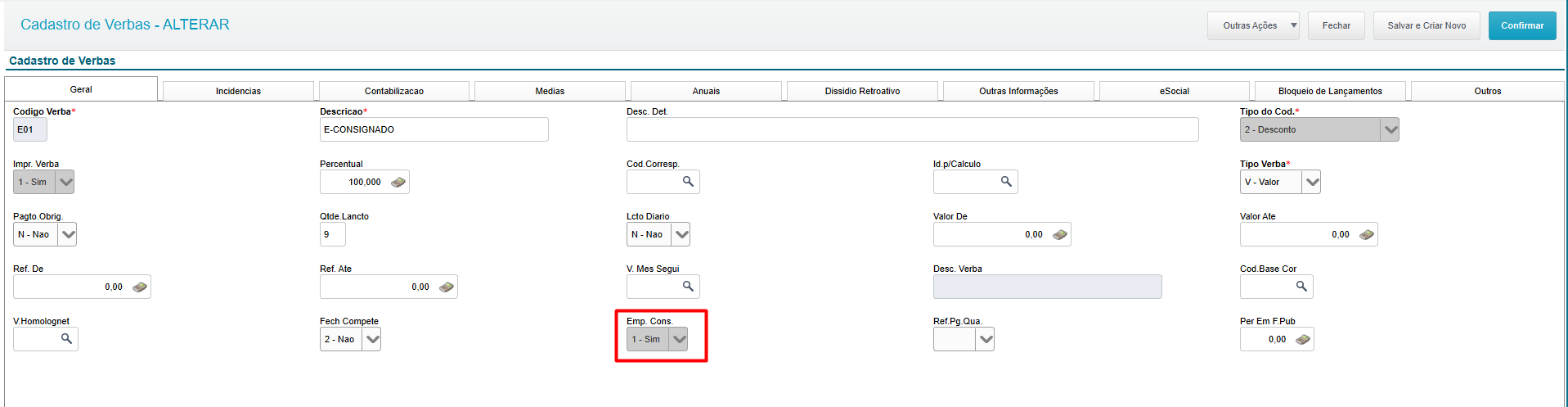Open the Valor Ate calculator icon
1568x407 pixels.
(1366, 234)
